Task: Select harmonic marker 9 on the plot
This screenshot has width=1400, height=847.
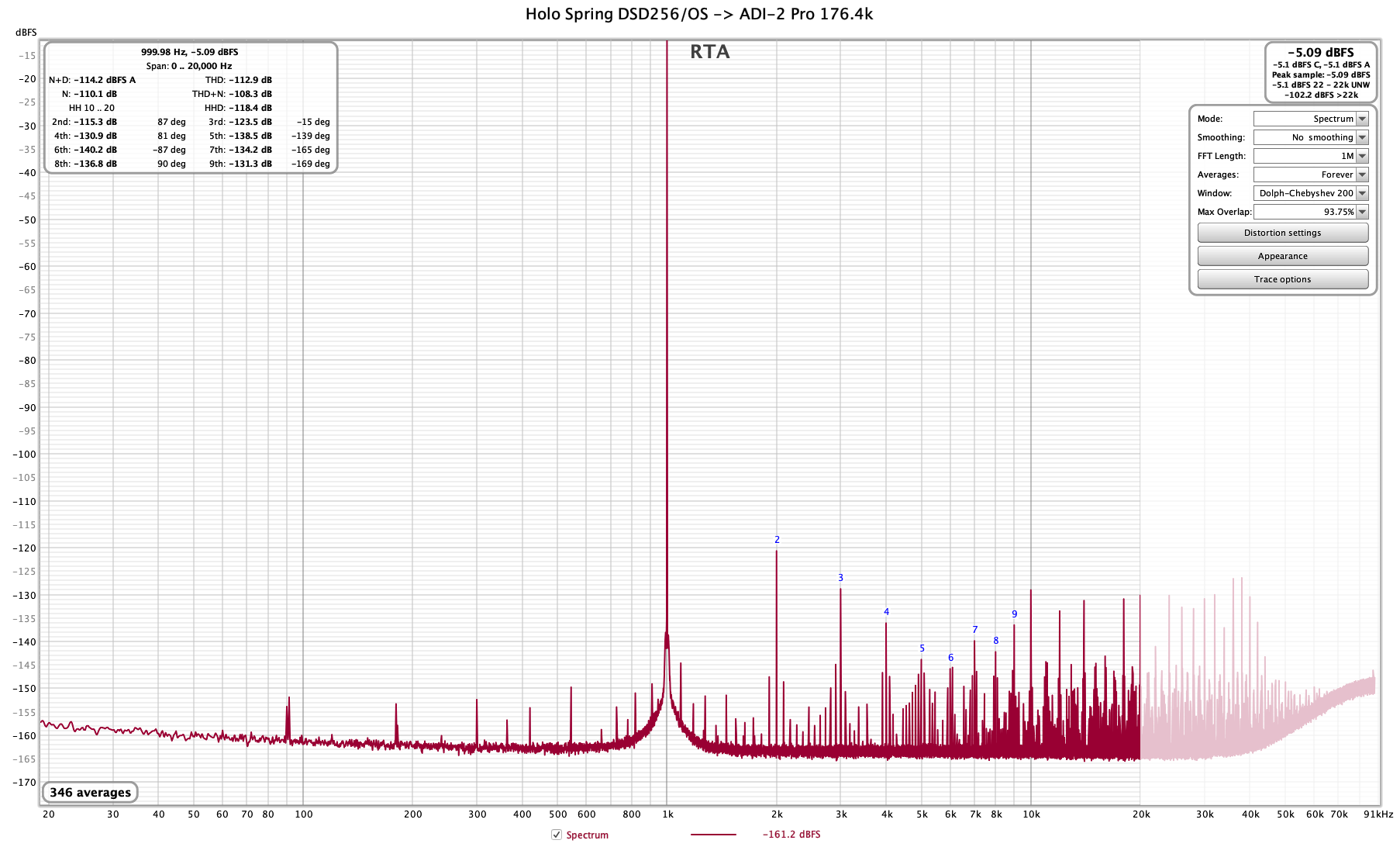Action: tap(1014, 614)
